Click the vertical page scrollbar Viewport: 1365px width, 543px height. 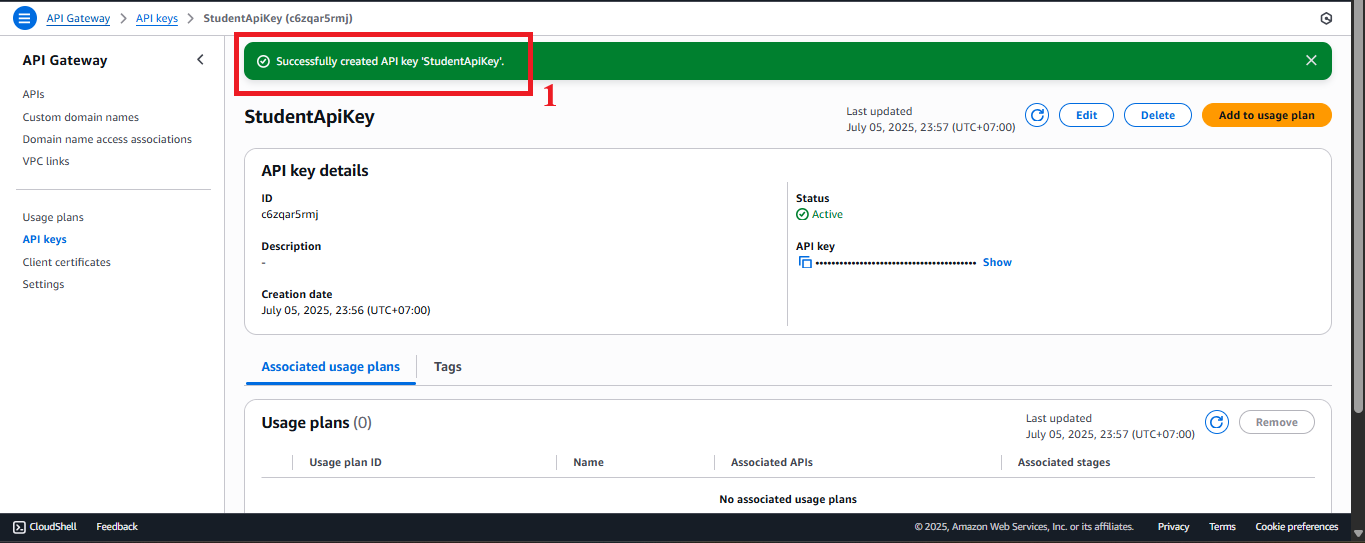[x=1358, y=210]
